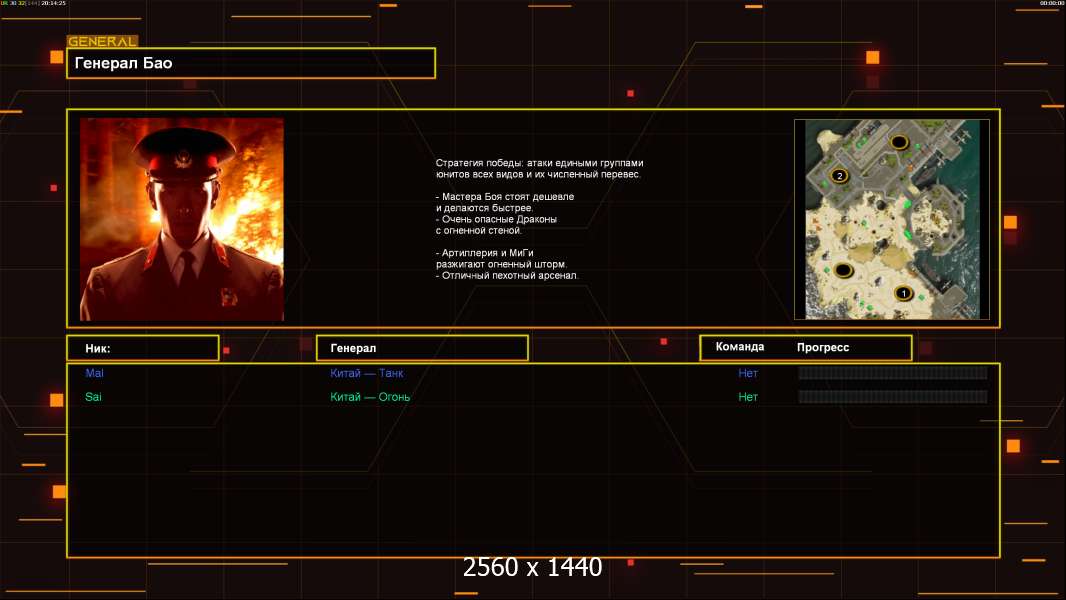Viewport: 1066px width, 600px height.
Task: Click Mai's team value Нет
Action: click(748, 373)
